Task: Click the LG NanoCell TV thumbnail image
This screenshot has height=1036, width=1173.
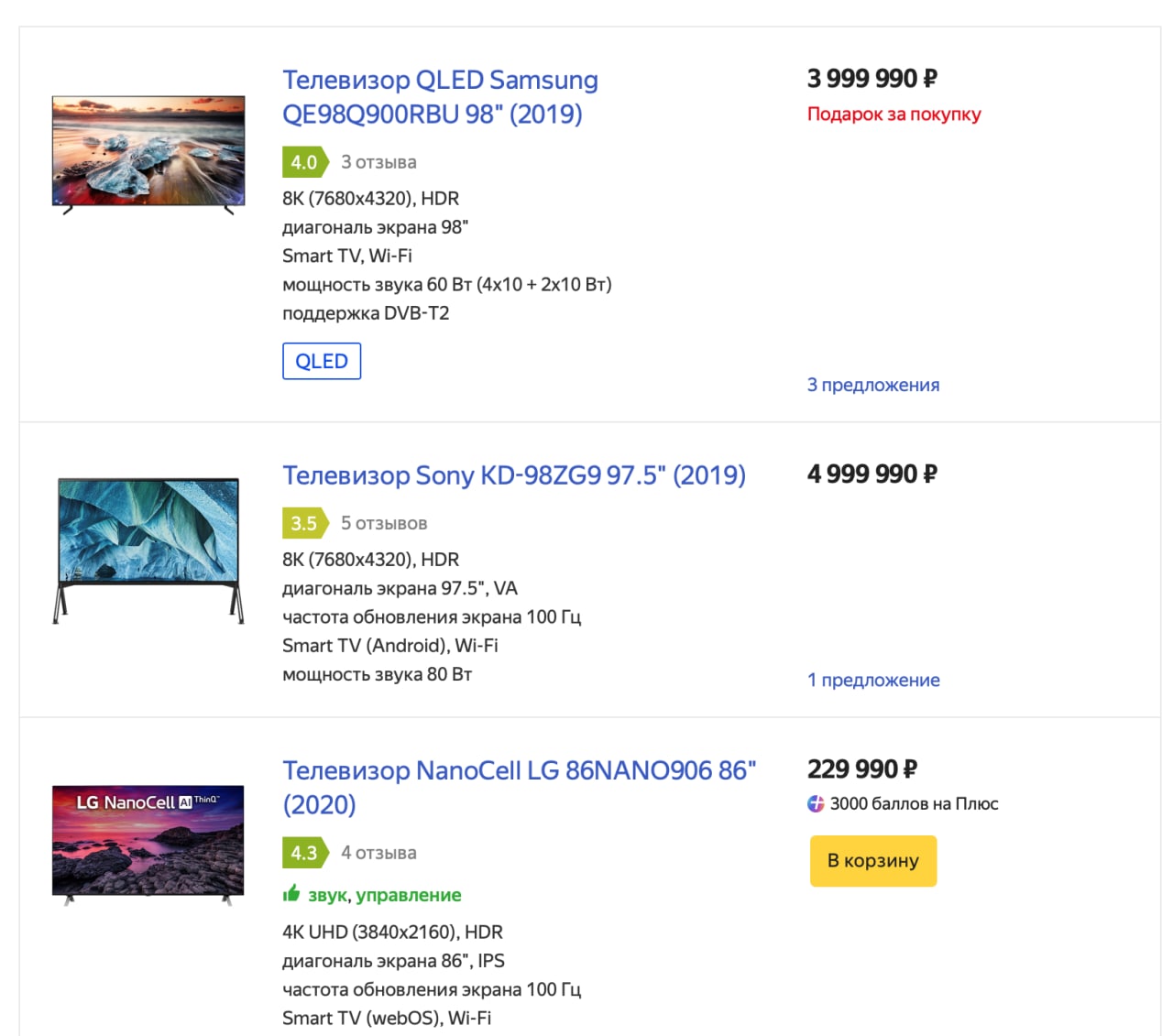Action: pos(148,845)
